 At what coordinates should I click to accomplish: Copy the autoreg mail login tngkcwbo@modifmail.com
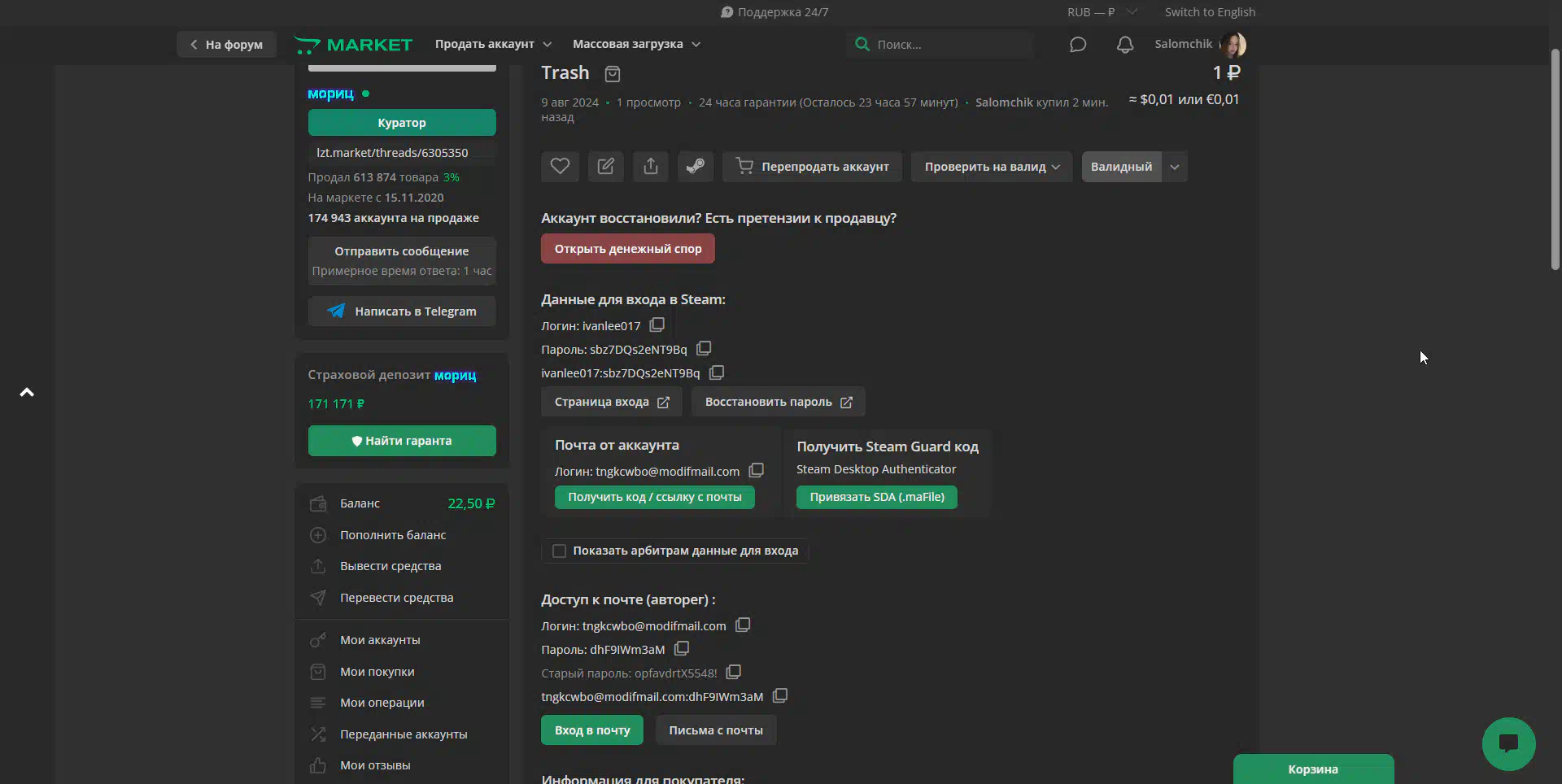click(x=743, y=625)
